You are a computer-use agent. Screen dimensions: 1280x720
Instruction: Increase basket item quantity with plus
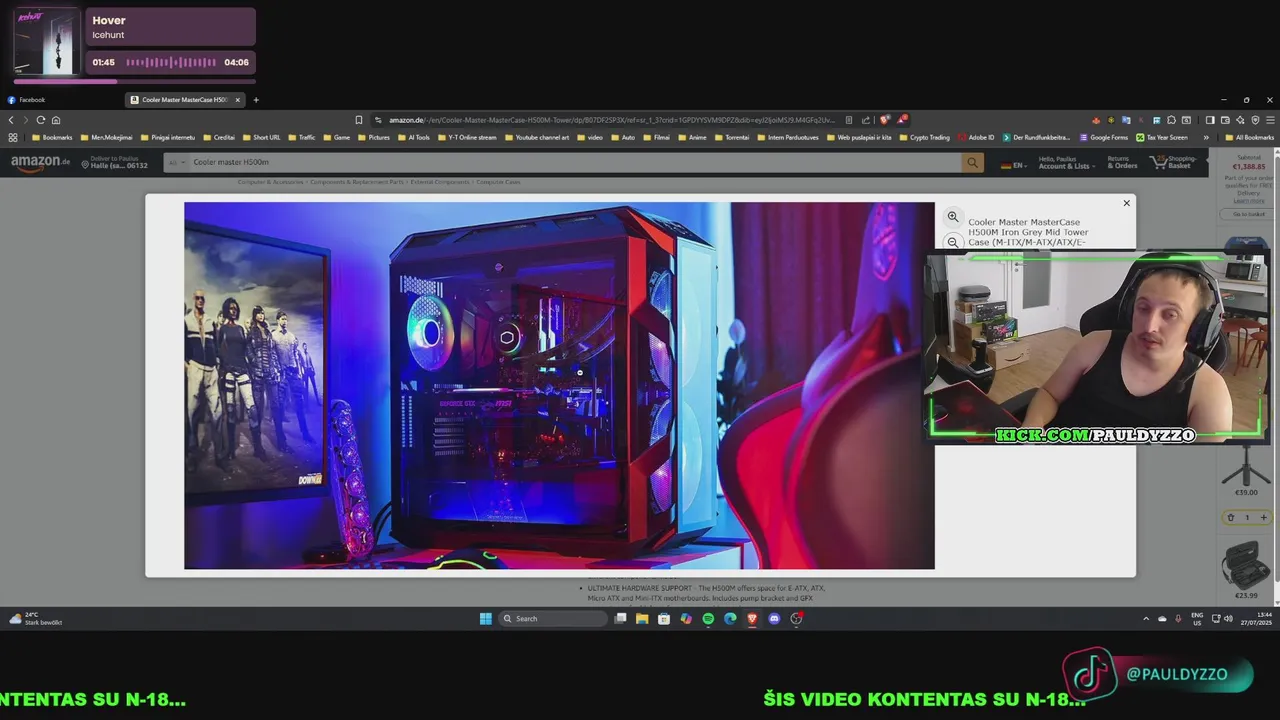click(x=1263, y=517)
